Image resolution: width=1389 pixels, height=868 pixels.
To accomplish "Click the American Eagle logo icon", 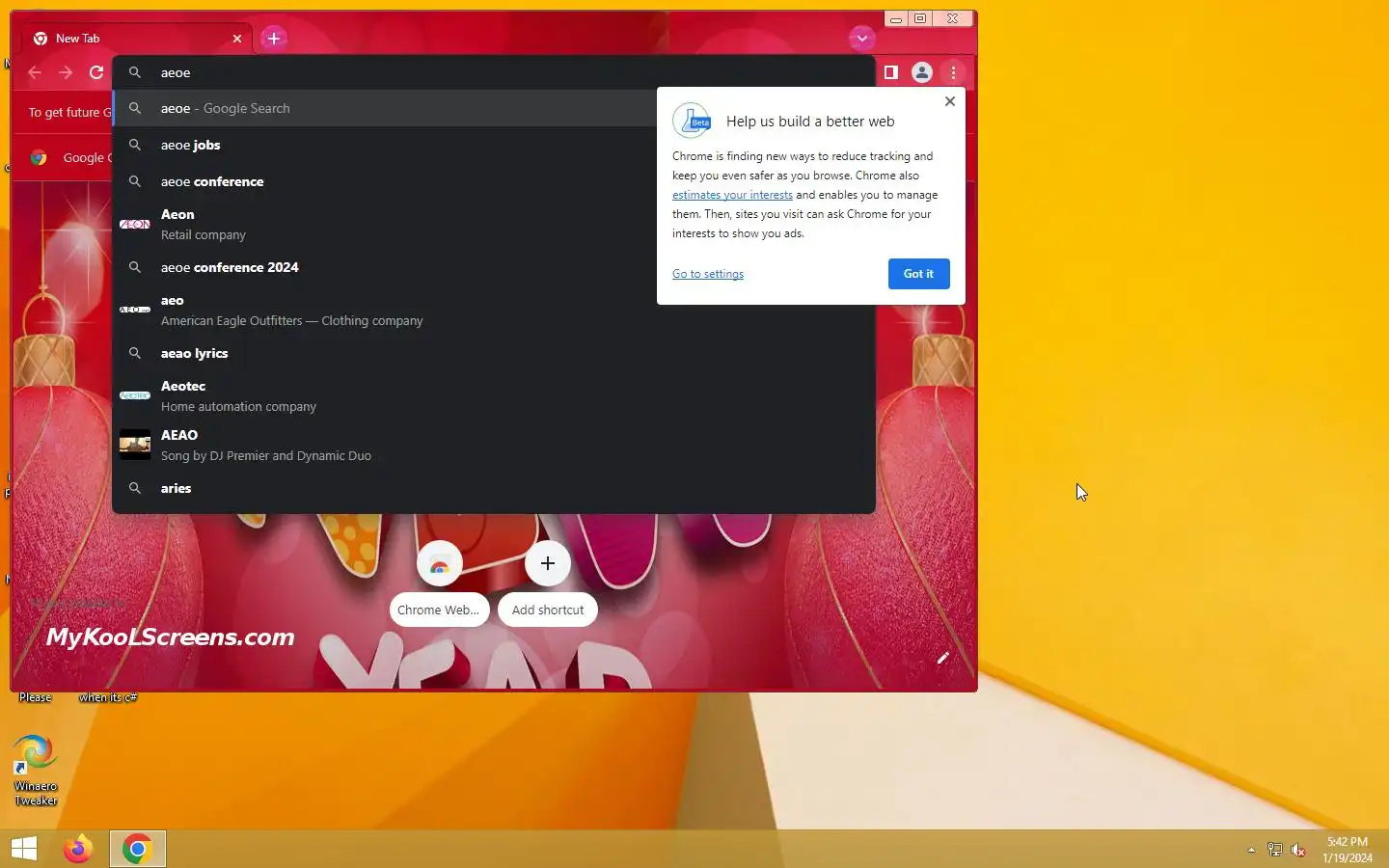I will 135,310.
